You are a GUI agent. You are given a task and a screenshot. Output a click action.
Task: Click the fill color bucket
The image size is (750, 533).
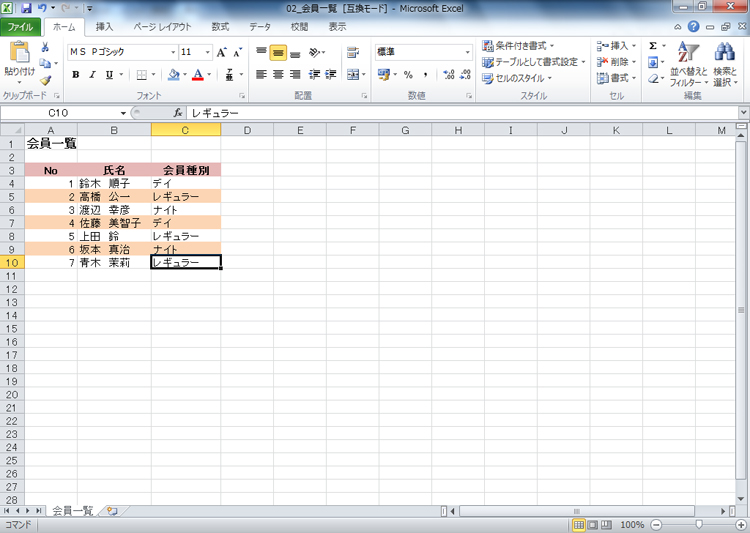point(174,75)
